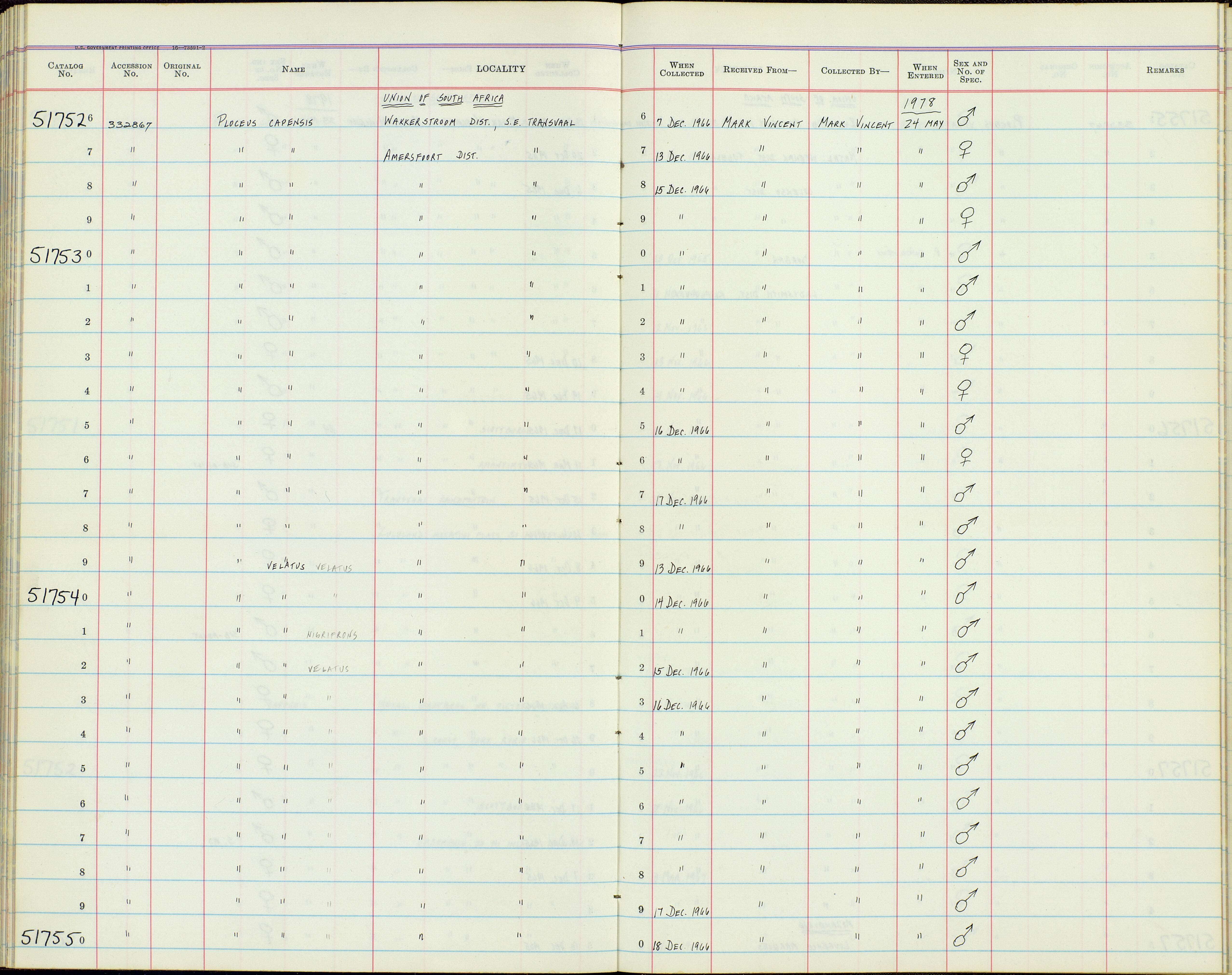Click the When Entered column header
The image size is (1232, 975).
[925, 71]
